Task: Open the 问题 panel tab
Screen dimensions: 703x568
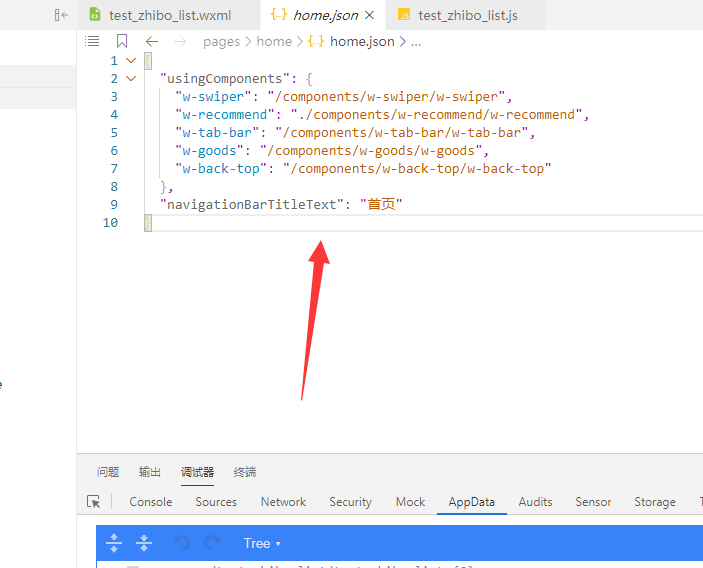Action: 108,472
